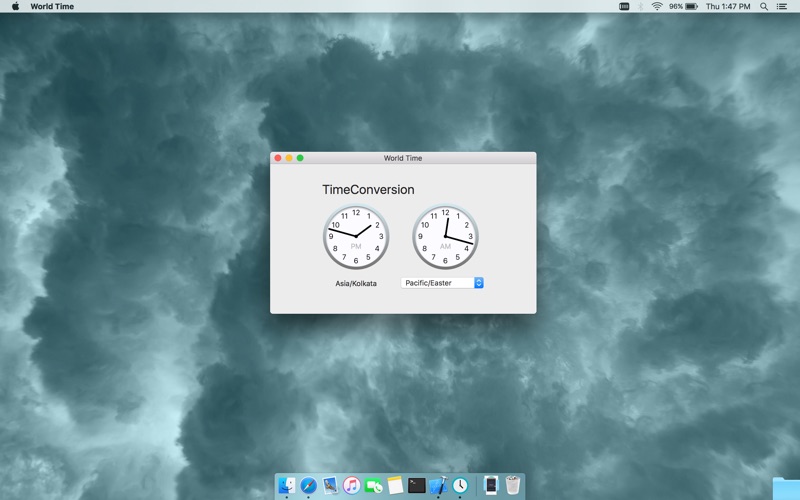Open Wi-Fi status menu

click(x=657, y=6)
